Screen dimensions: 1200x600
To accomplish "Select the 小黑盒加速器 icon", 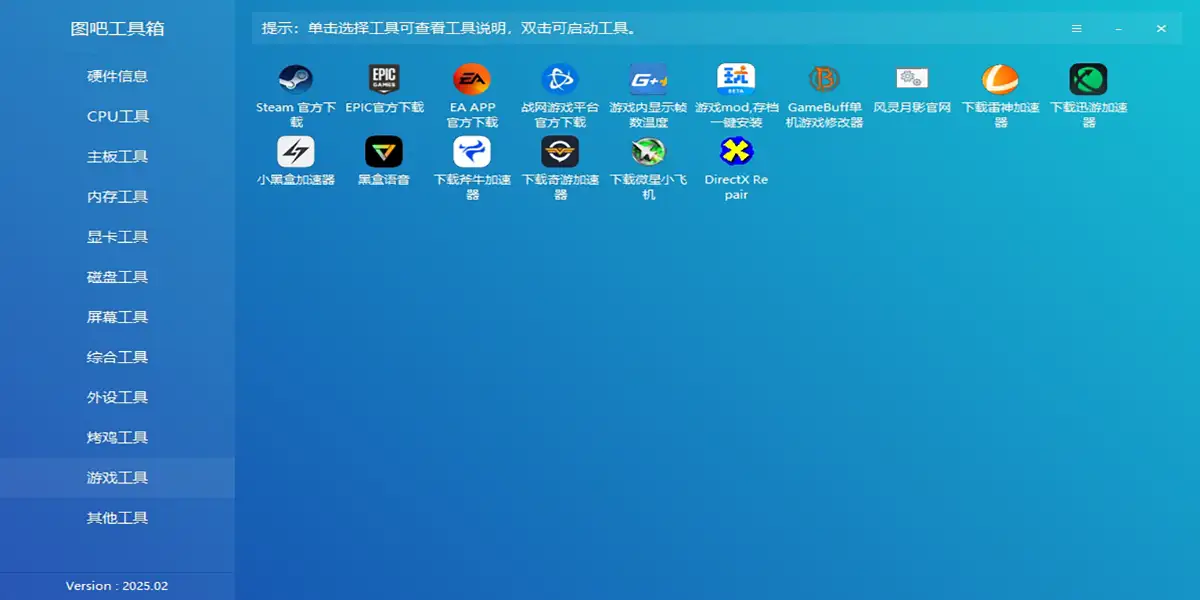I will [295, 152].
